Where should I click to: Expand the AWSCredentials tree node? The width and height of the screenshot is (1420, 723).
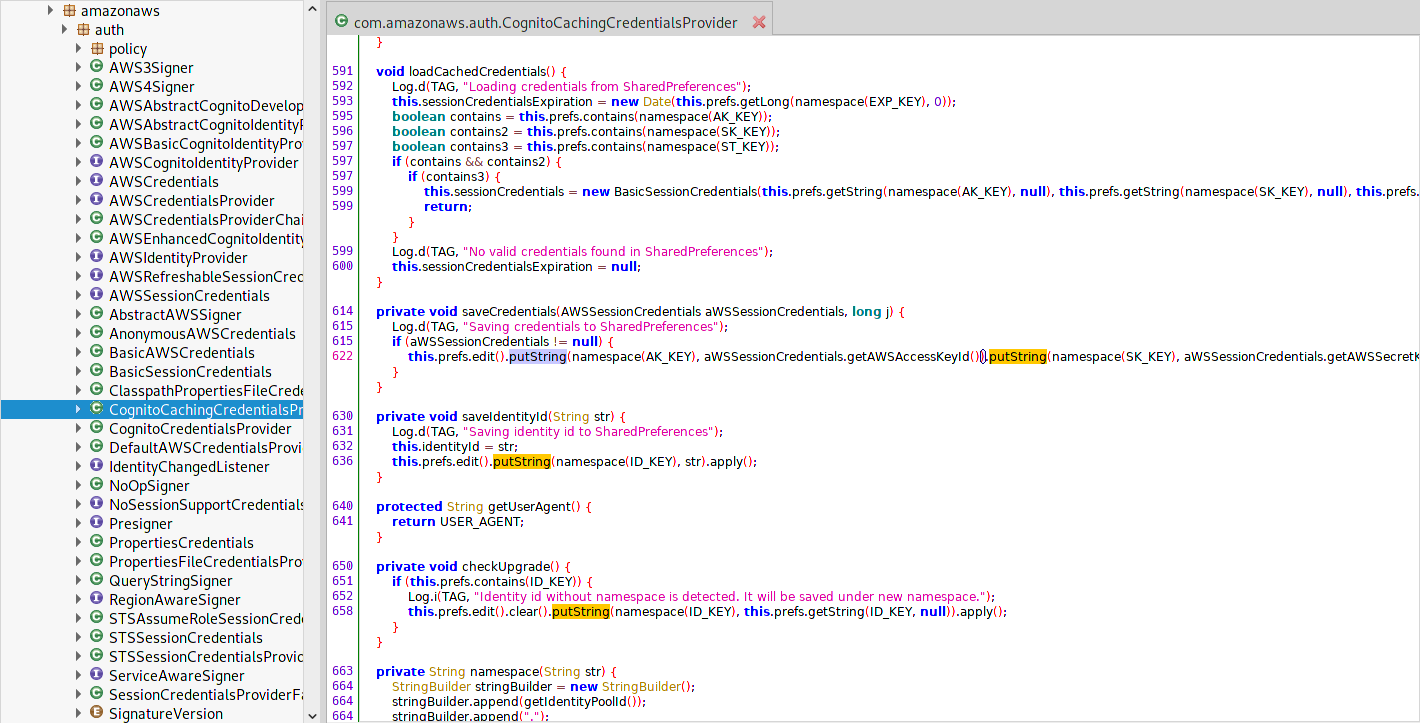click(x=79, y=182)
